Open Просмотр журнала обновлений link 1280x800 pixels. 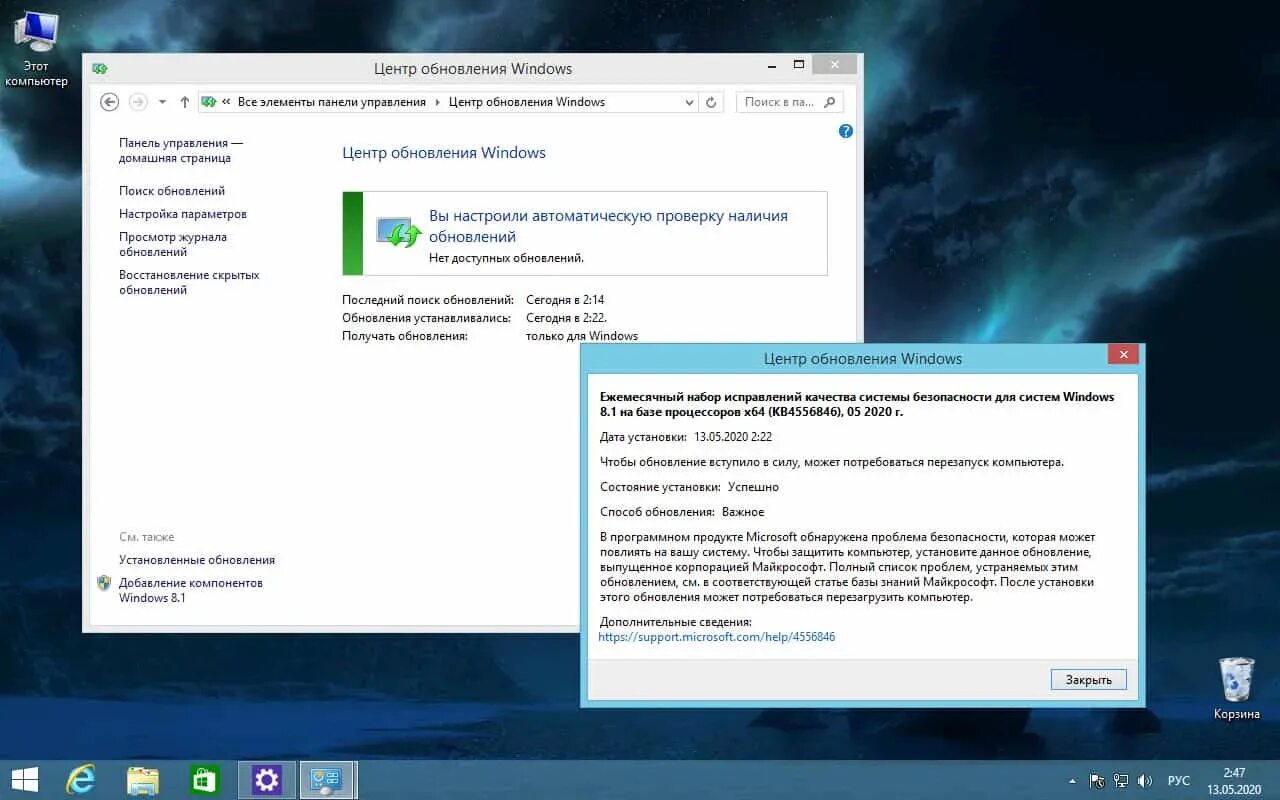[x=173, y=244]
